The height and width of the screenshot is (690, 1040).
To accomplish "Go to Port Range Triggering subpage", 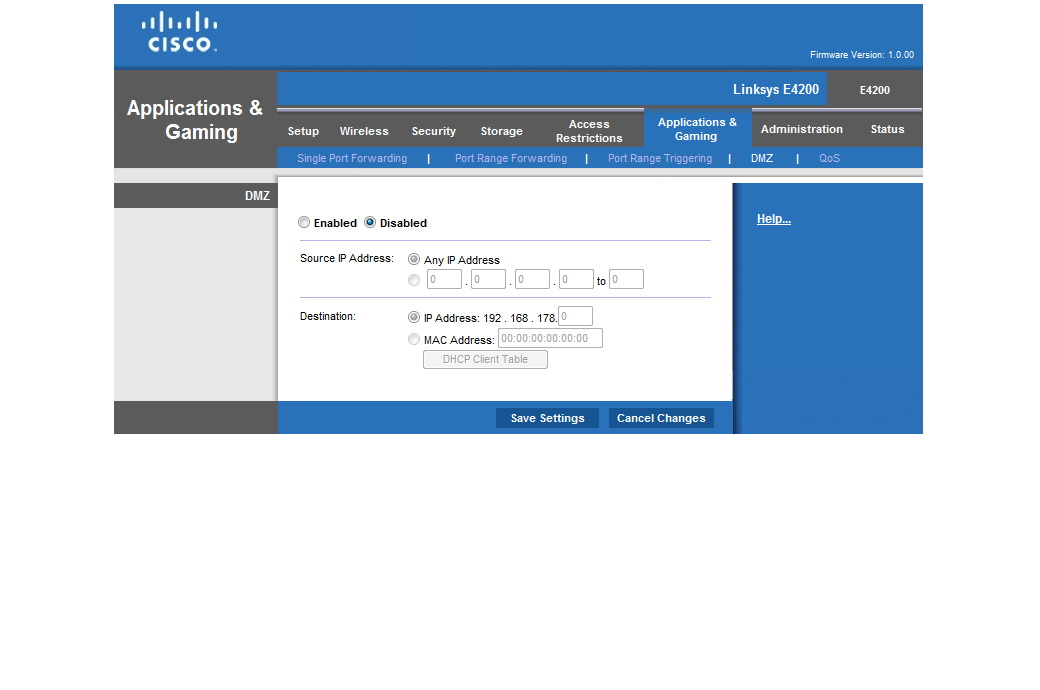I will click(x=660, y=158).
